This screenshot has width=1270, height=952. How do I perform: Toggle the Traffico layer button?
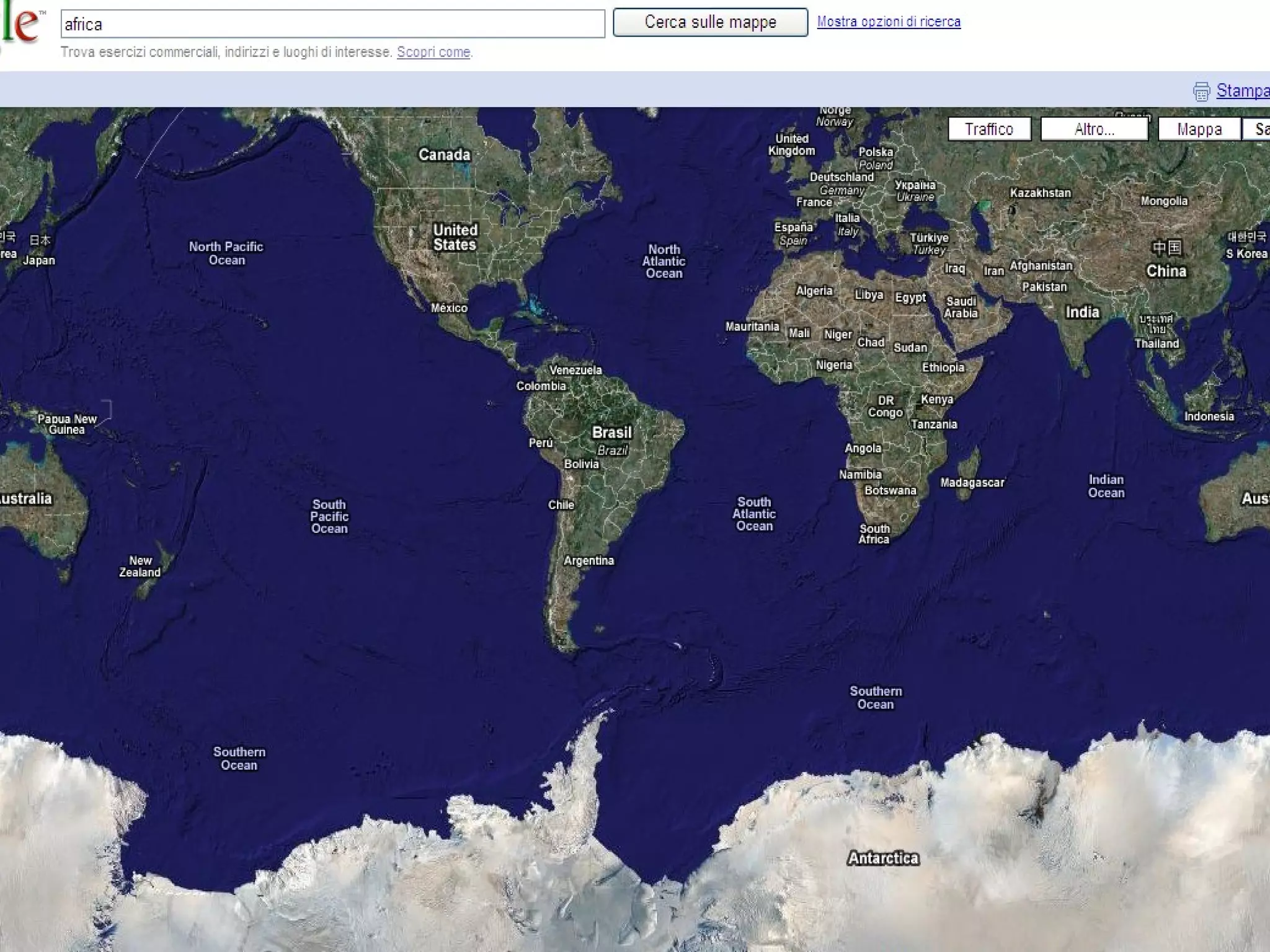[989, 129]
